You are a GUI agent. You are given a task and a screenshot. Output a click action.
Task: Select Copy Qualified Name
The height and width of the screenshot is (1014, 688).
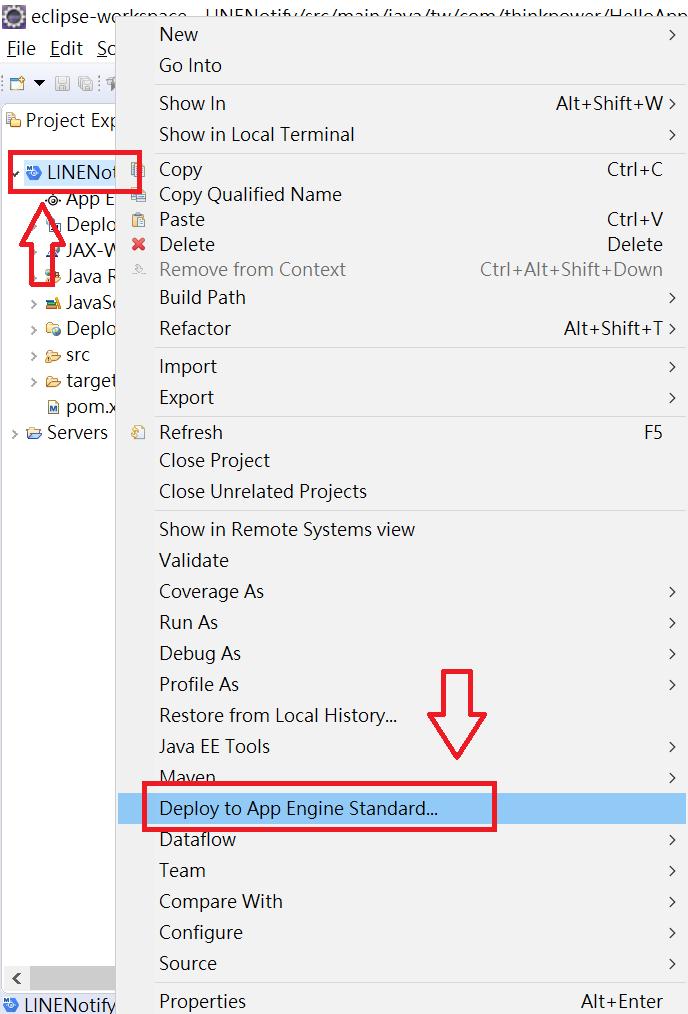(x=402, y=195)
